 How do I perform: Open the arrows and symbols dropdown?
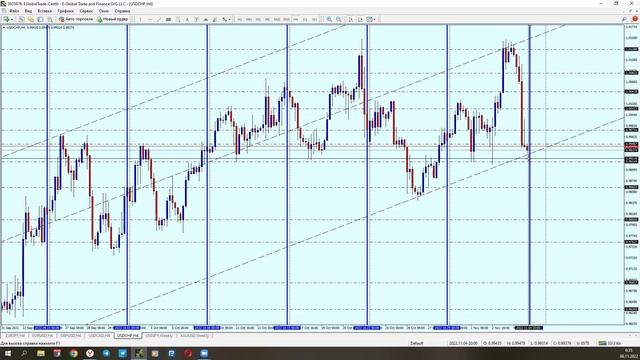point(226,19)
